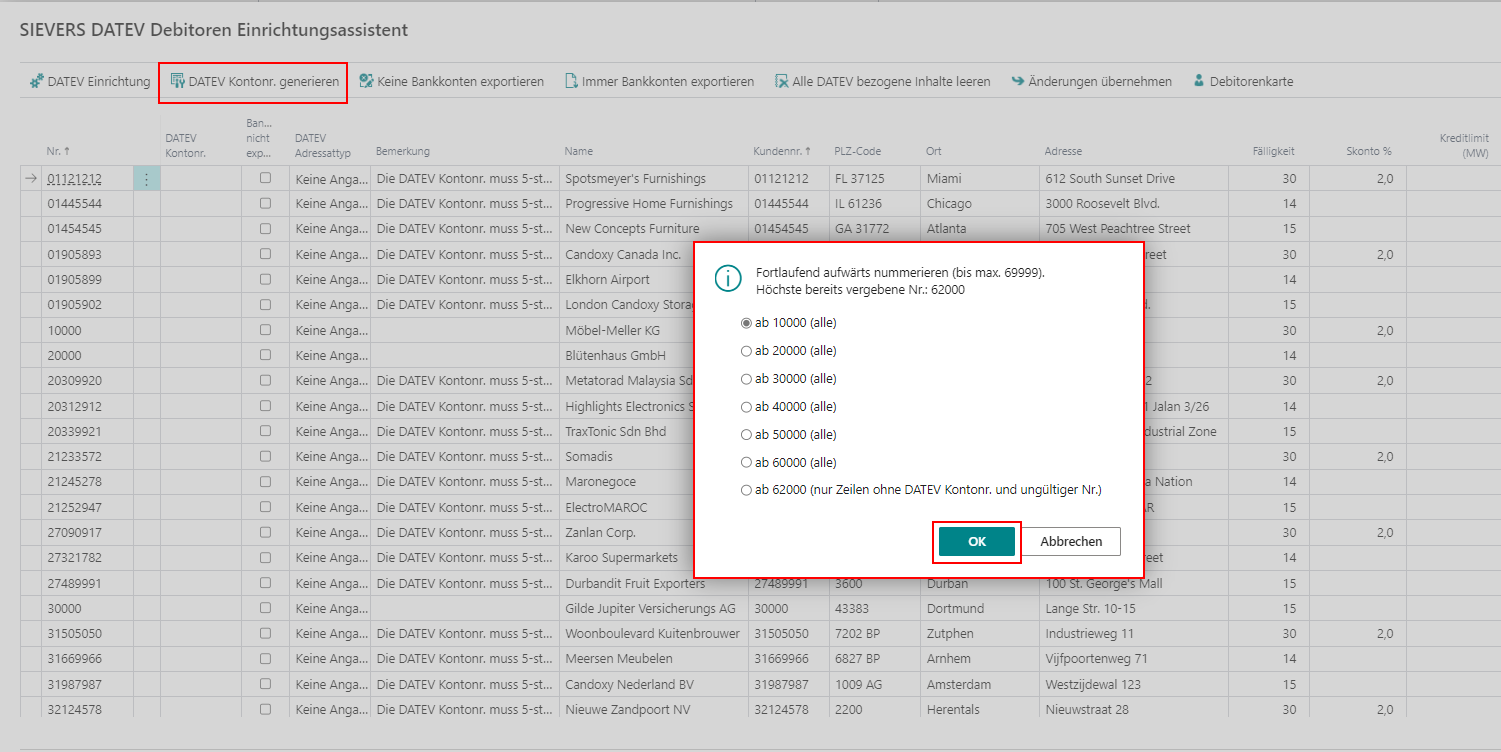
Task: Click Alle DATEV bezogene Inhalte leeren icon
Action: click(x=782, y=81)
